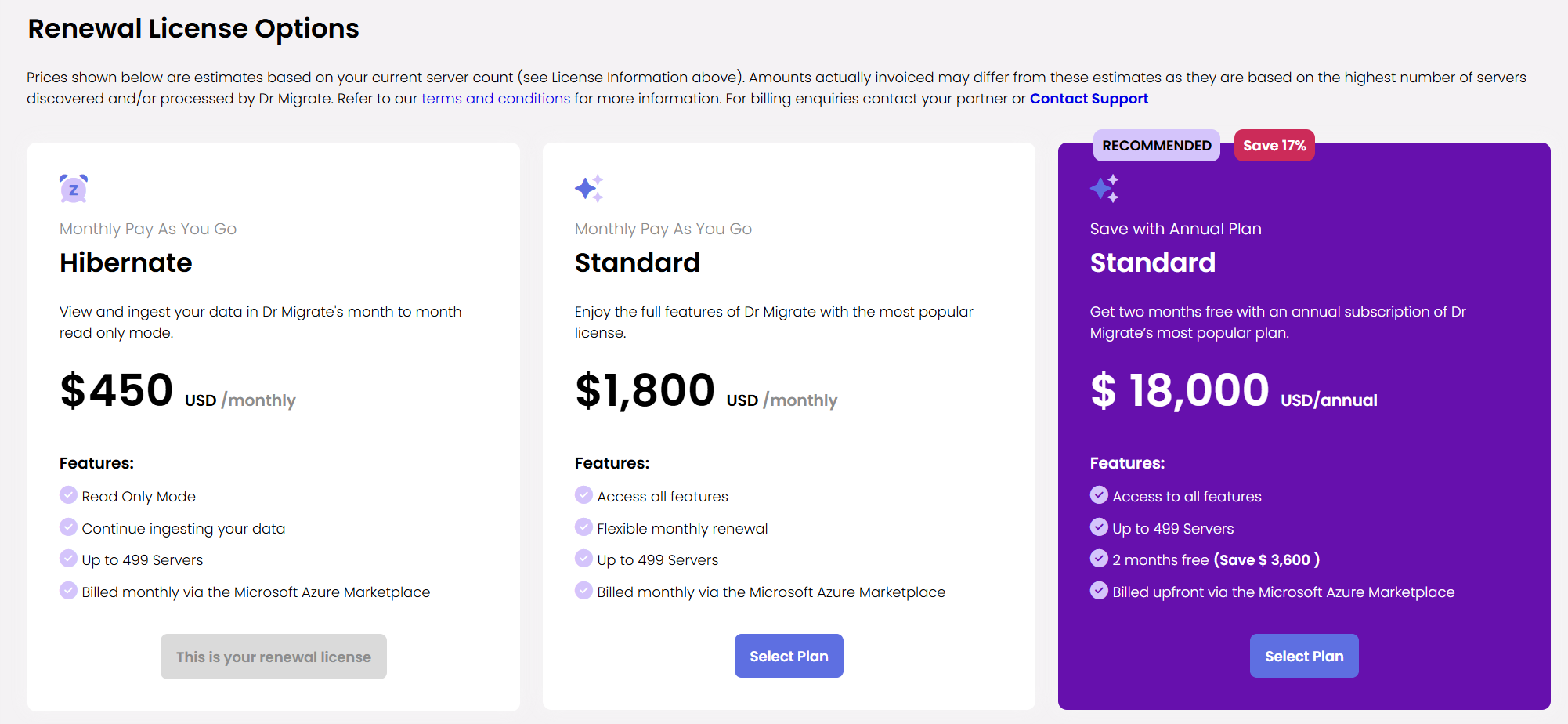1568x724 pixels.
Task: Click checkmark icon beside 2 months free
Action: coord(1099,559)
